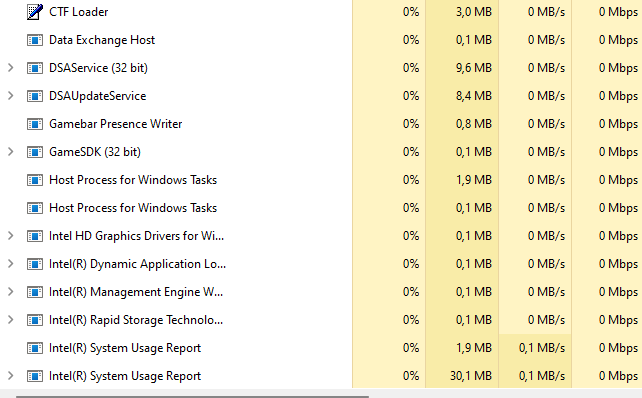Expand the GameSDK (32 bit) group
The width and height of the screenshot is (642, 398).
point(11,152)
